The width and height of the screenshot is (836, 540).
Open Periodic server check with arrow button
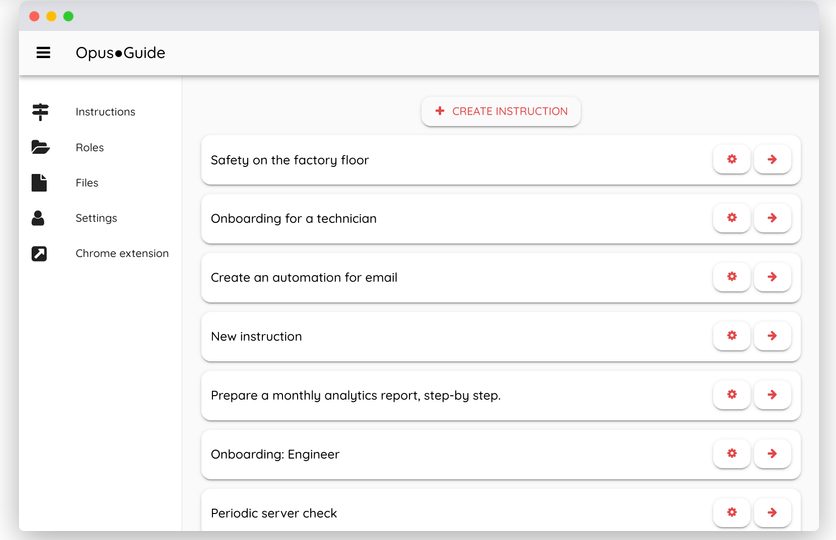(772, 513)
